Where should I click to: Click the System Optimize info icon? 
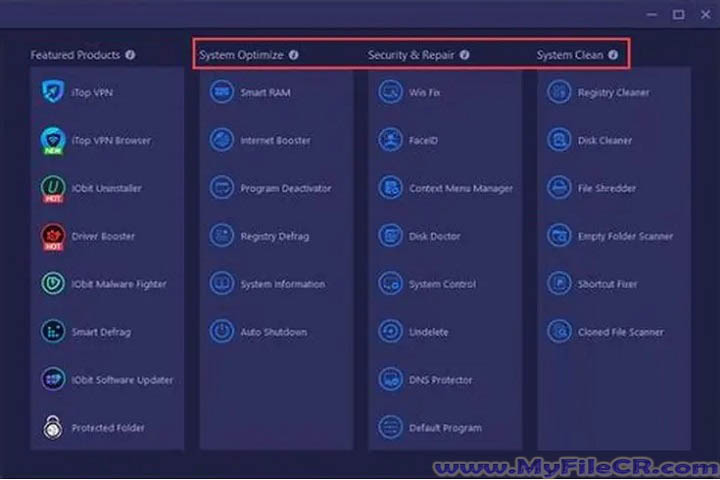coord(293,55)
